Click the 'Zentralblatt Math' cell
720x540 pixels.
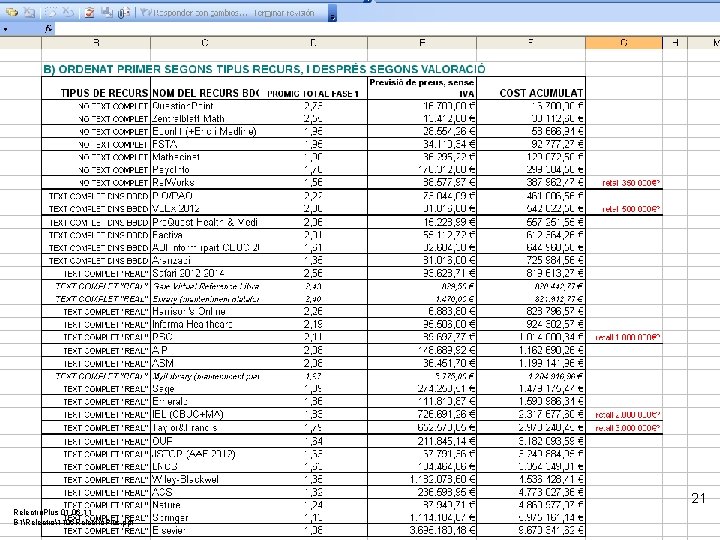pos(205,118)
